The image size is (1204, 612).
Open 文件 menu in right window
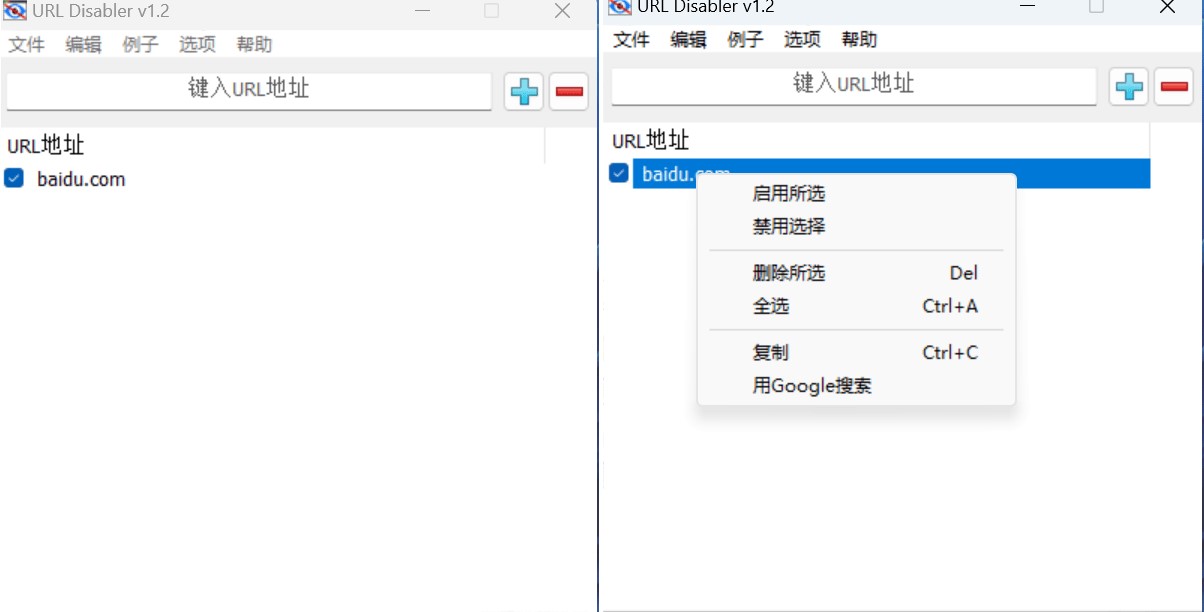[x=631, y=40]
